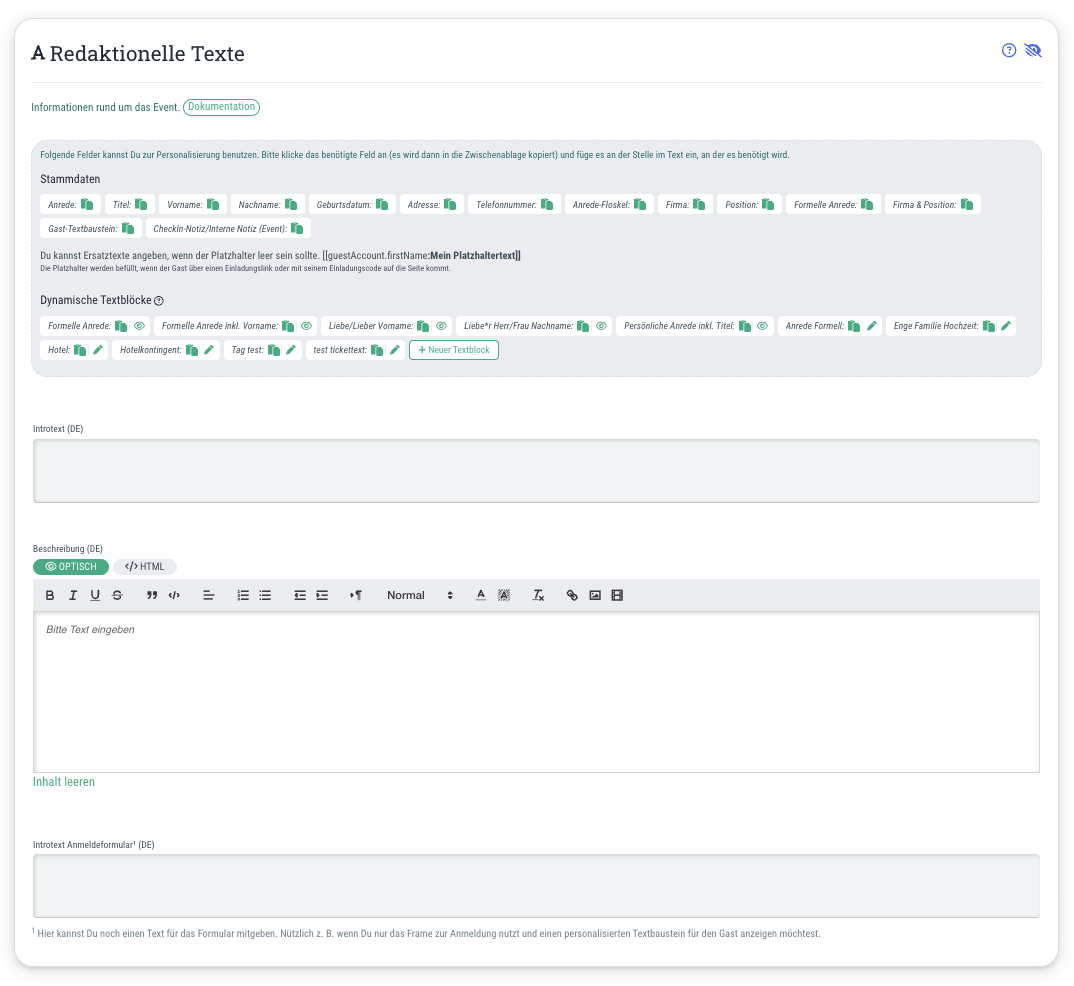This screenshot has height=986, width=1074.
Task: Copy the Titel placeholder
Action: click(x=141, y=204)
